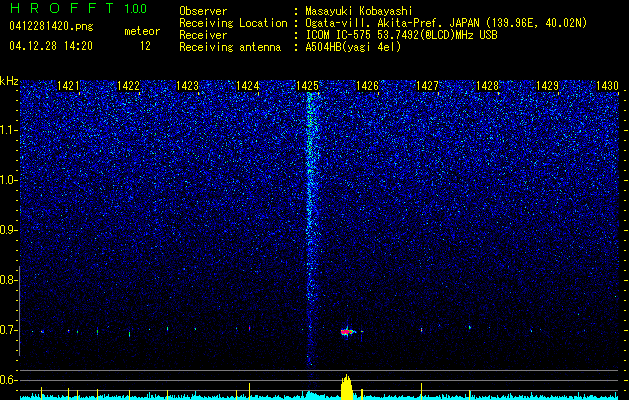
Task: Click the 1.0 frequency axis label
Action: point(8,180)
